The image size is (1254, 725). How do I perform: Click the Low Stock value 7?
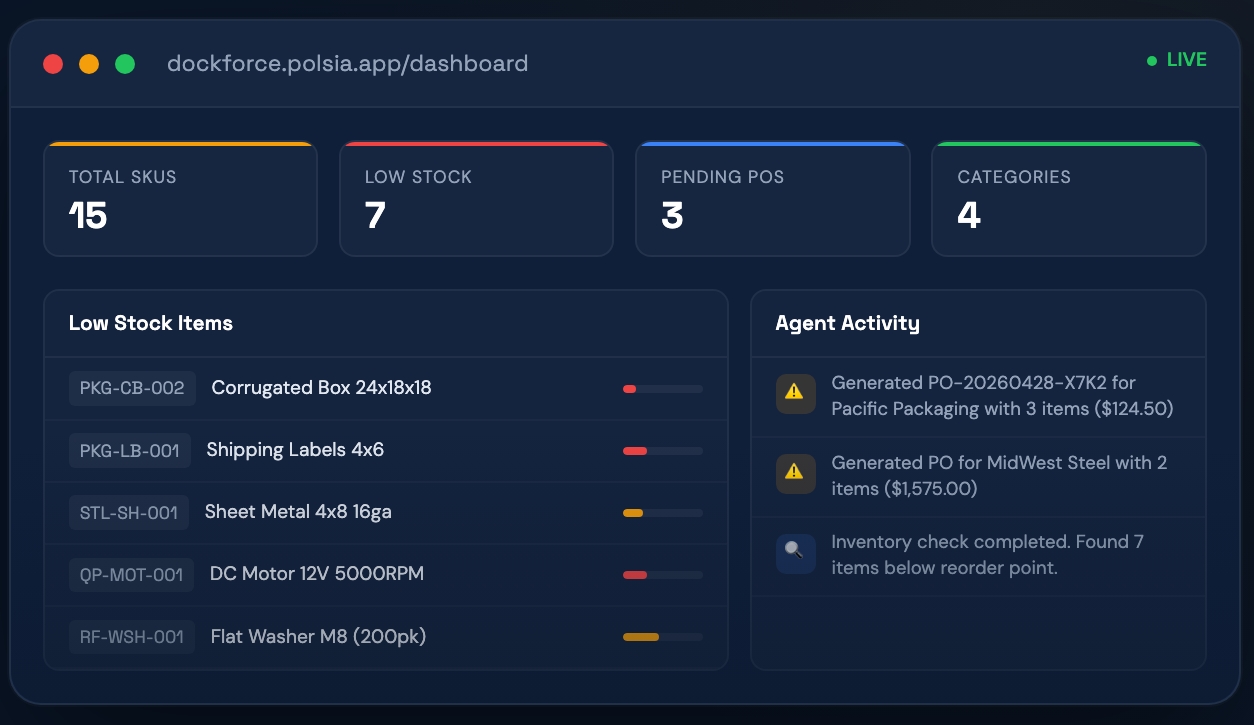pos(375,216)
